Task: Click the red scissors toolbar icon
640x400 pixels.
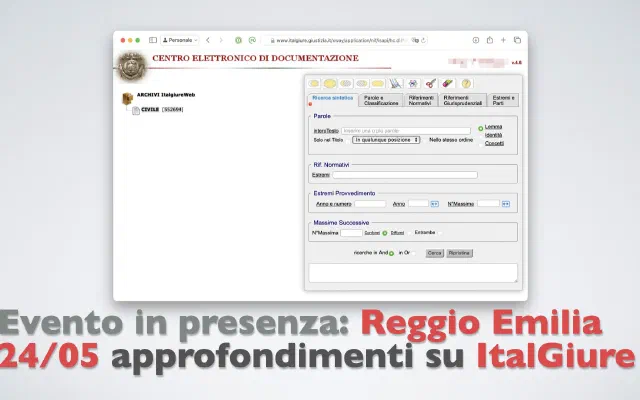Action: click(430, 84)
